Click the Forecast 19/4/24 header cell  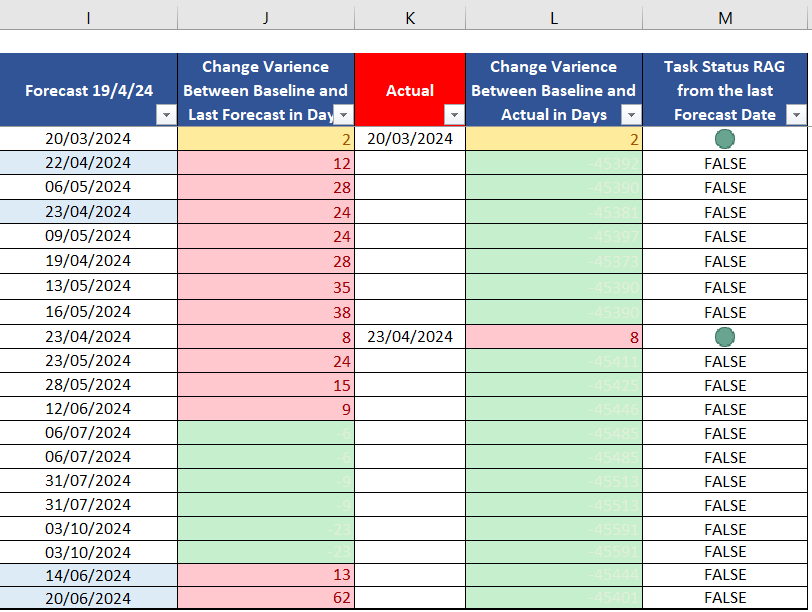(89, 90)
